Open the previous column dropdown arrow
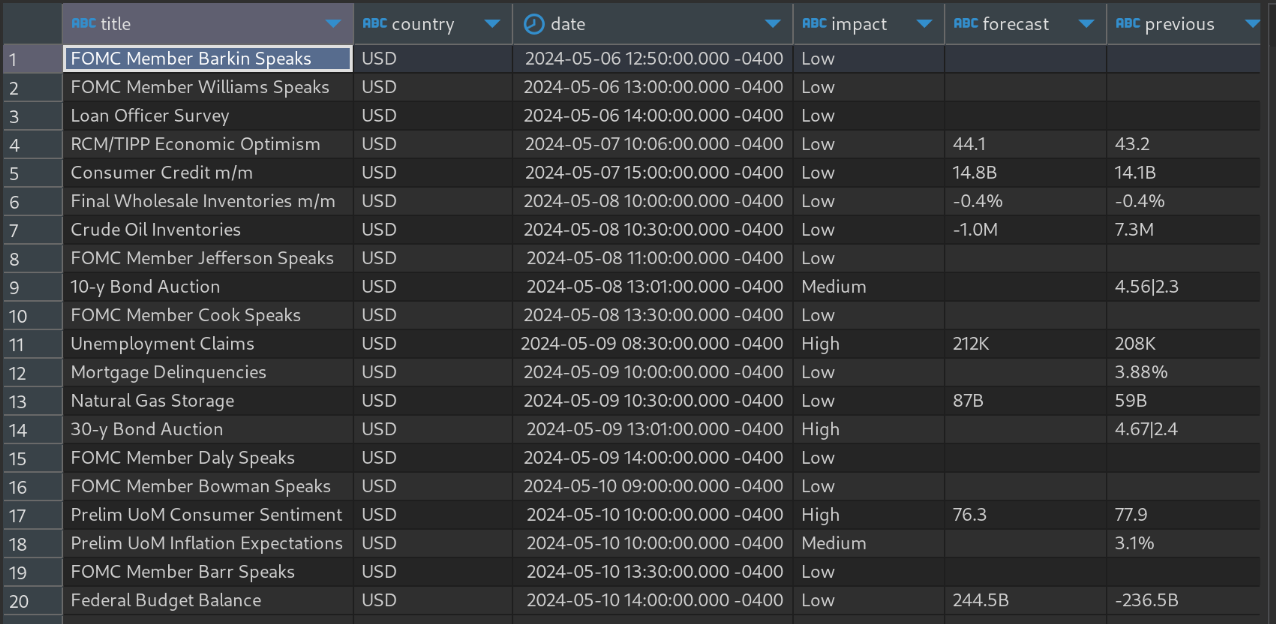This screenshot has width=1276, height=624. coord(1251,24)
